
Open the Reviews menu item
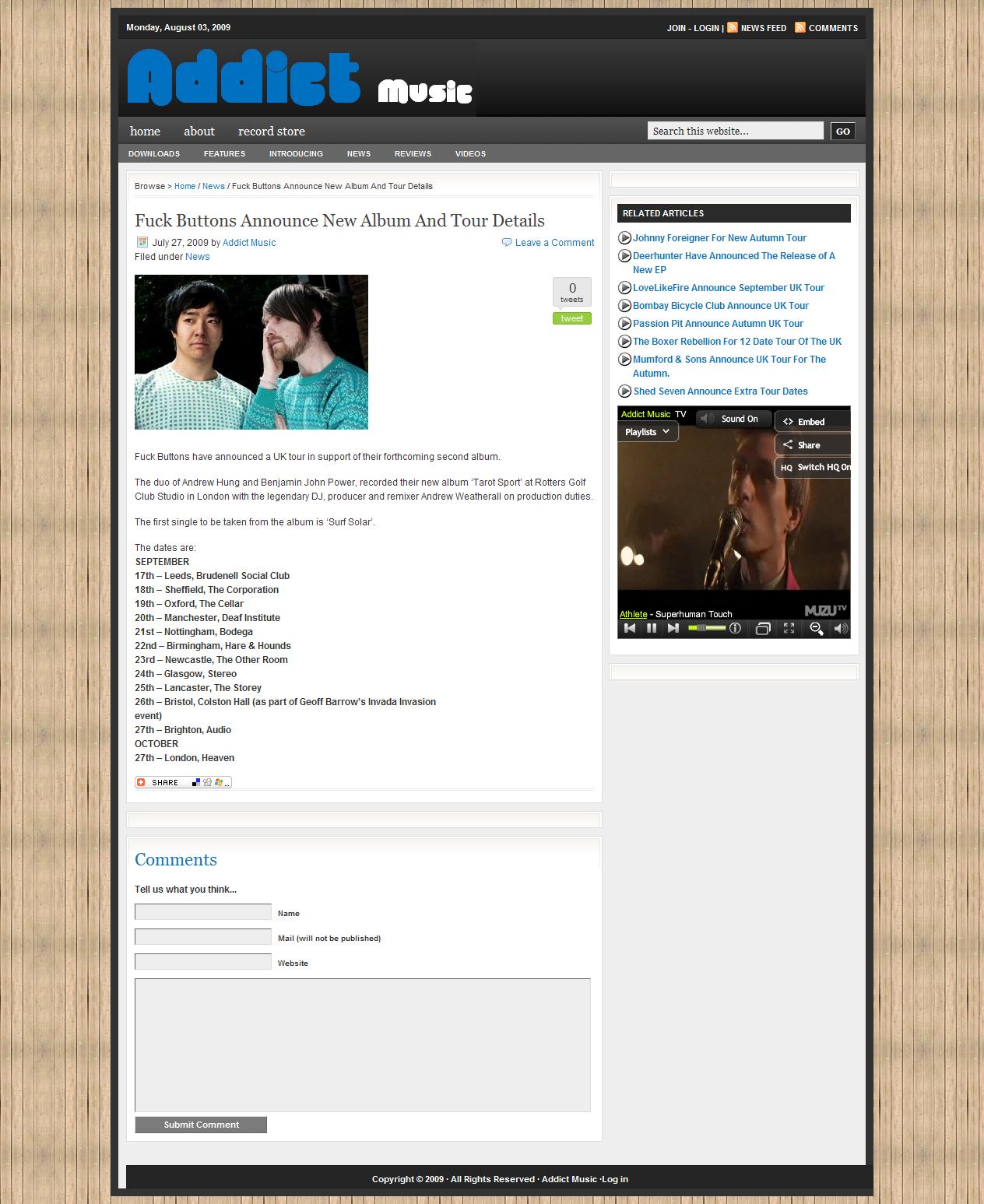[x=413, y=153]
